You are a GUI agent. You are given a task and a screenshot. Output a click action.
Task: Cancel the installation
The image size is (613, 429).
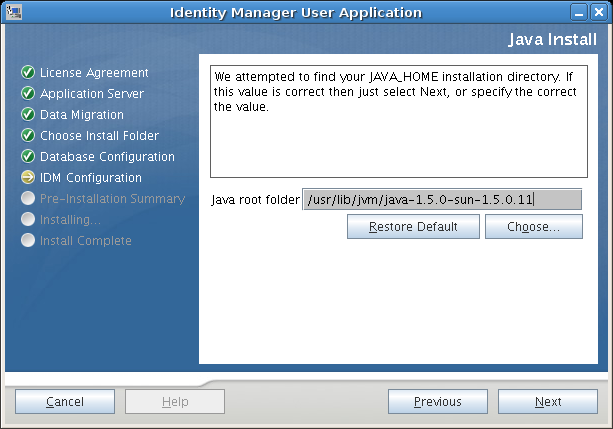(x=65, y=402)
